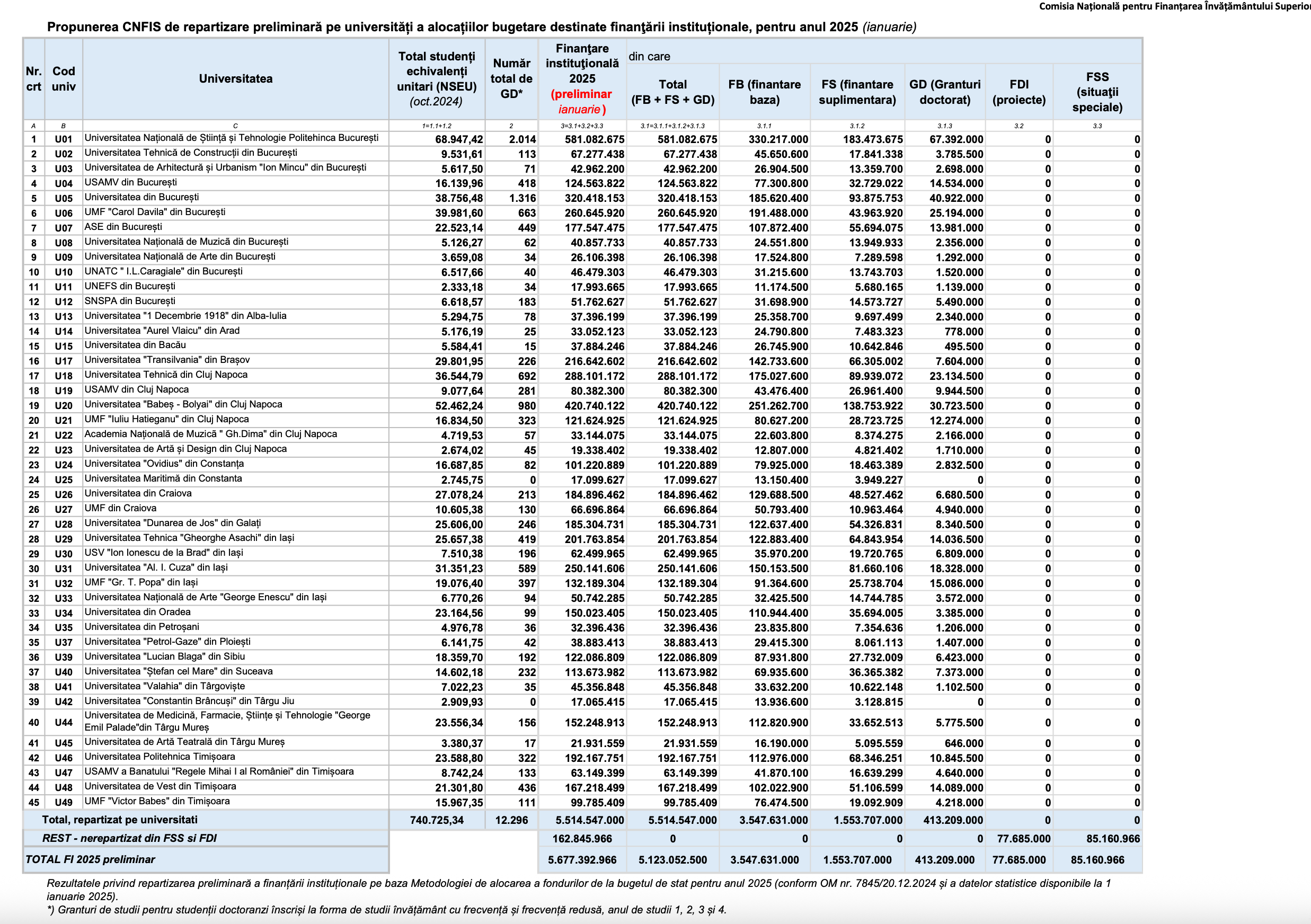This screenshot has width=1311, height=924.
Task: Click the REST - nerepartizat din FSS si FDI label
Action: (129, 838)
